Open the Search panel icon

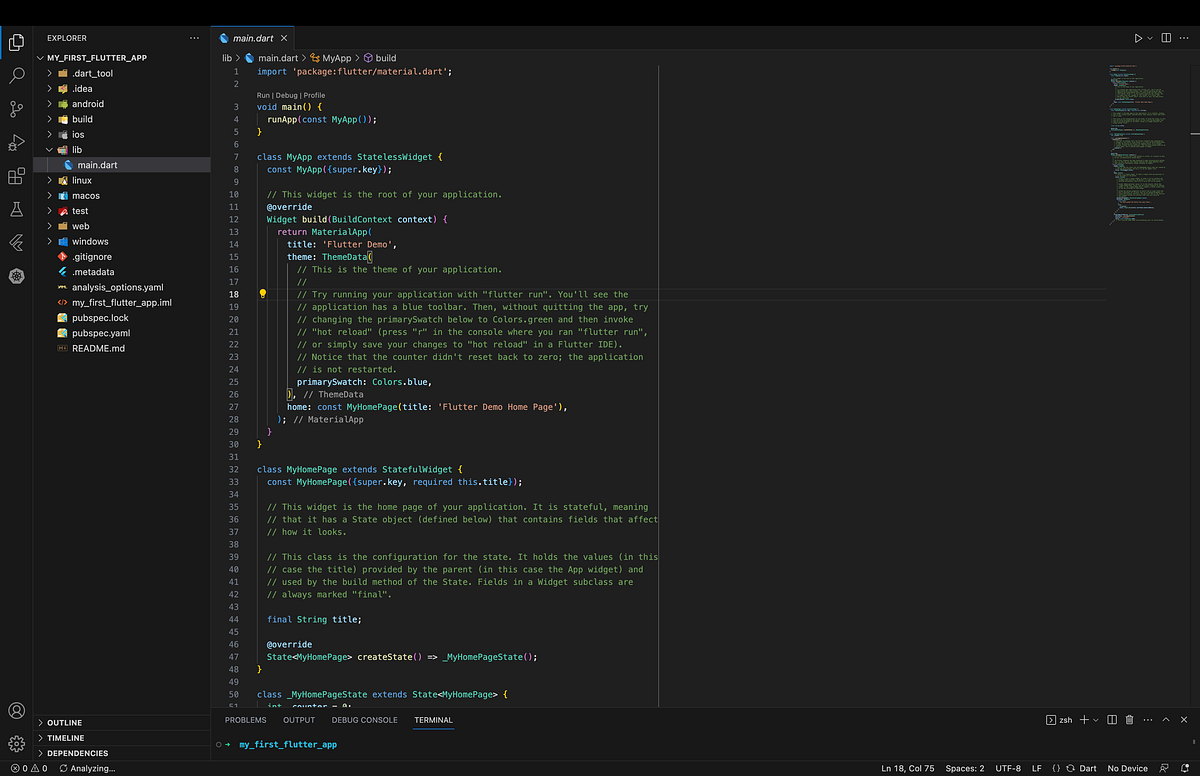tap(16, 74)
